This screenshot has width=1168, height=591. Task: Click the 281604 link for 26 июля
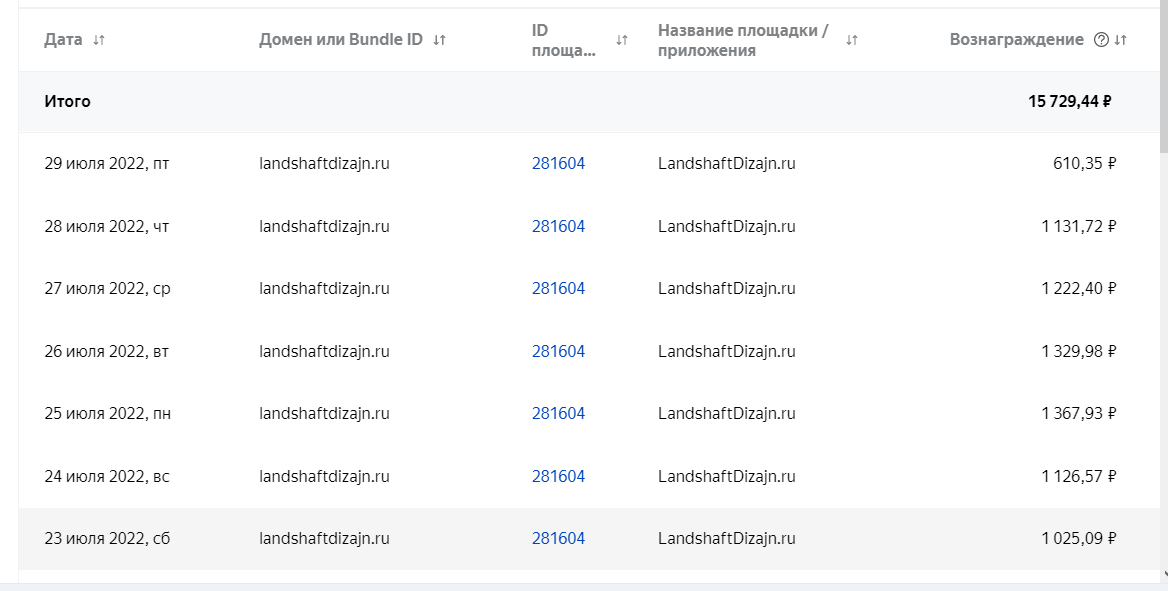(x=558, y=351)
